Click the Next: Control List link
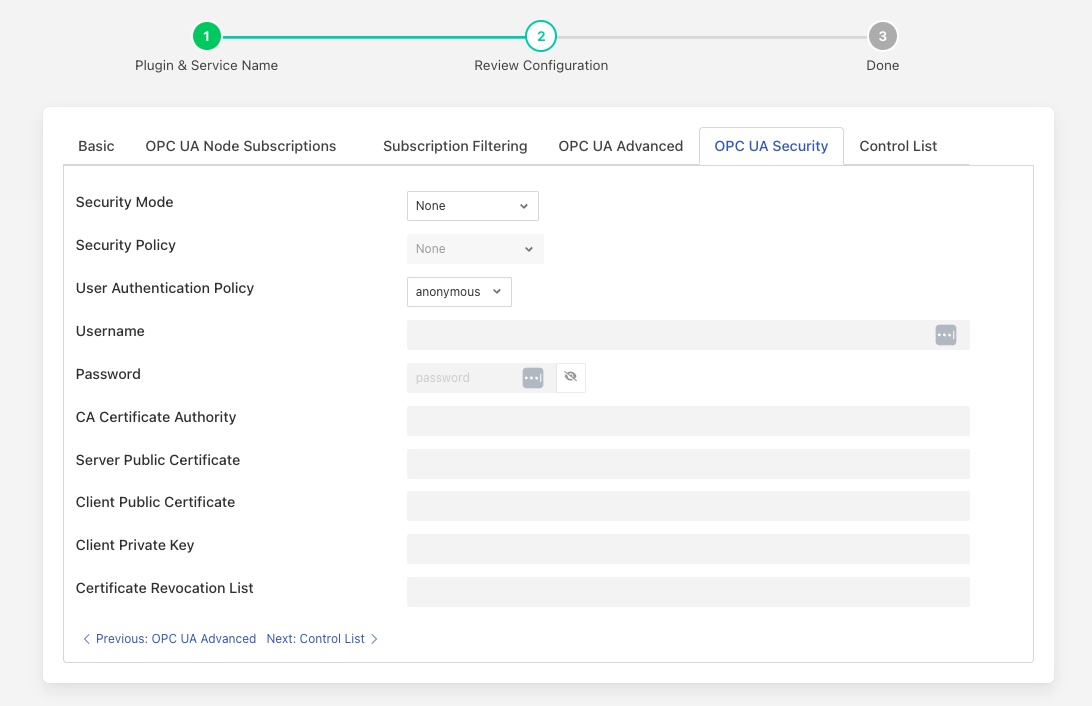 click(316, 638)
